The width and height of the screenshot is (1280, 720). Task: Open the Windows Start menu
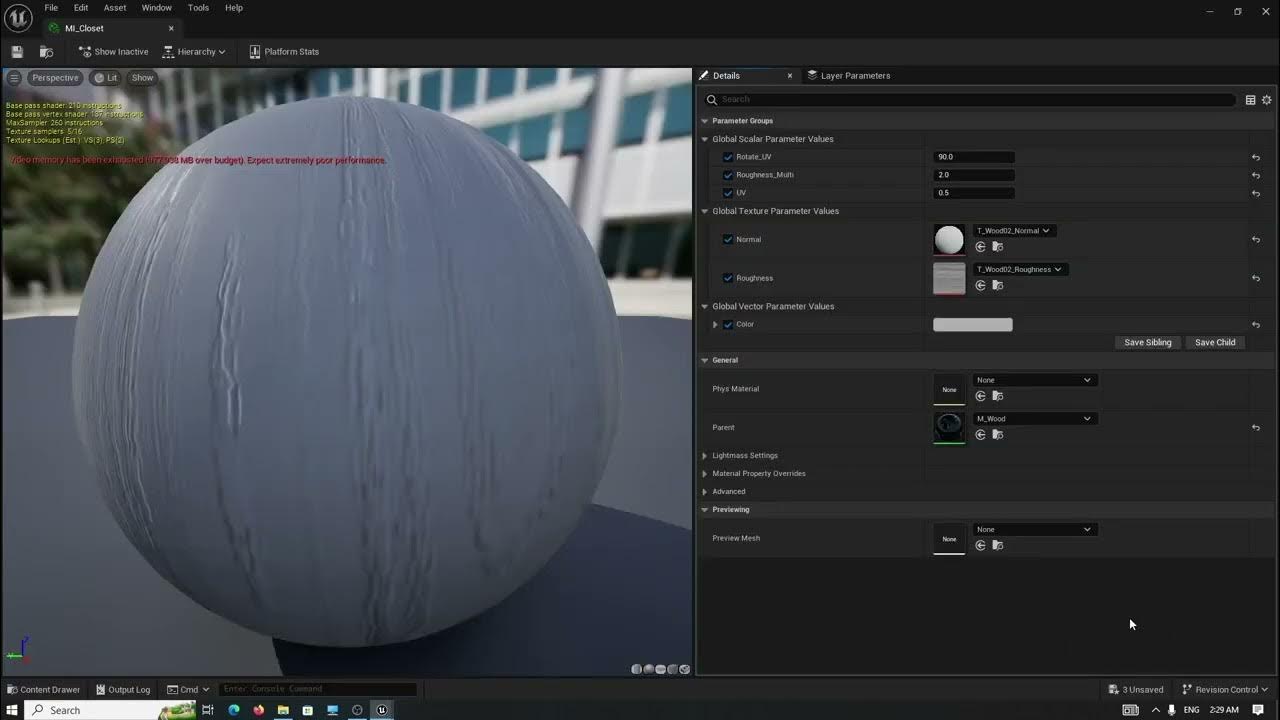tap(12, 710)
